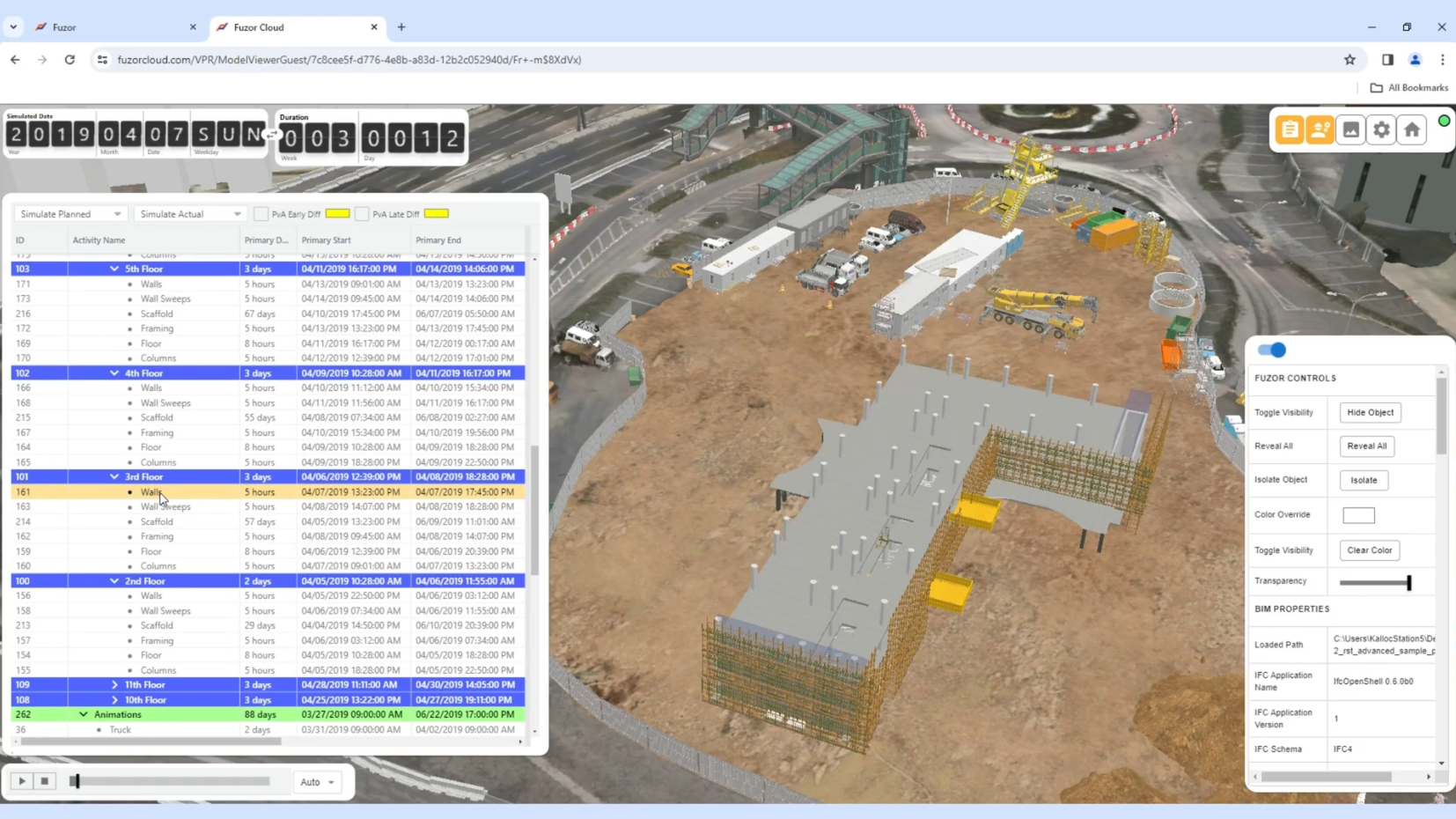Collapse the 3rd Floor activity group
This screenshot has height=819, width=1456.
114,476
